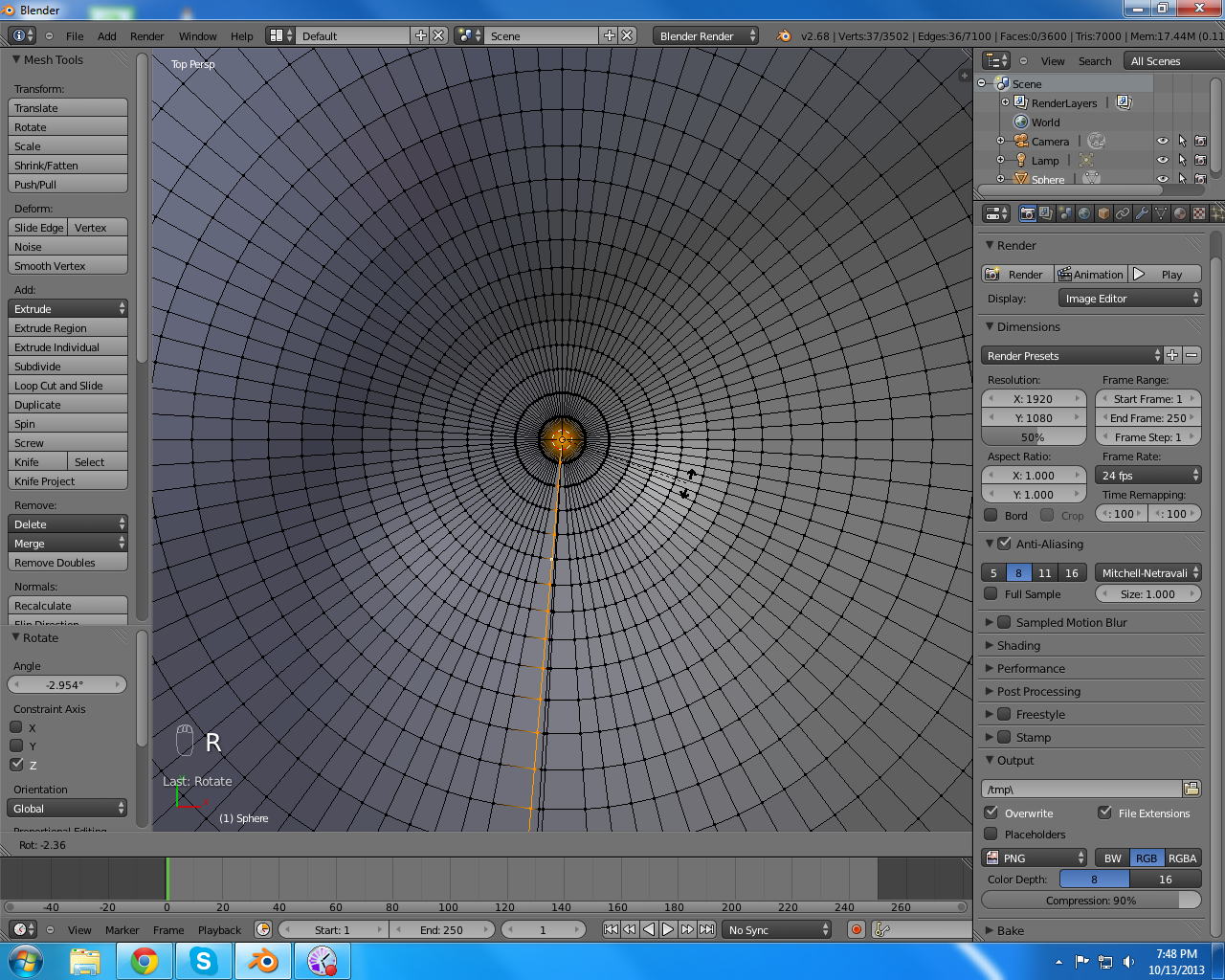Open the Window menu

pyautogui.click(x=197, y=36)
